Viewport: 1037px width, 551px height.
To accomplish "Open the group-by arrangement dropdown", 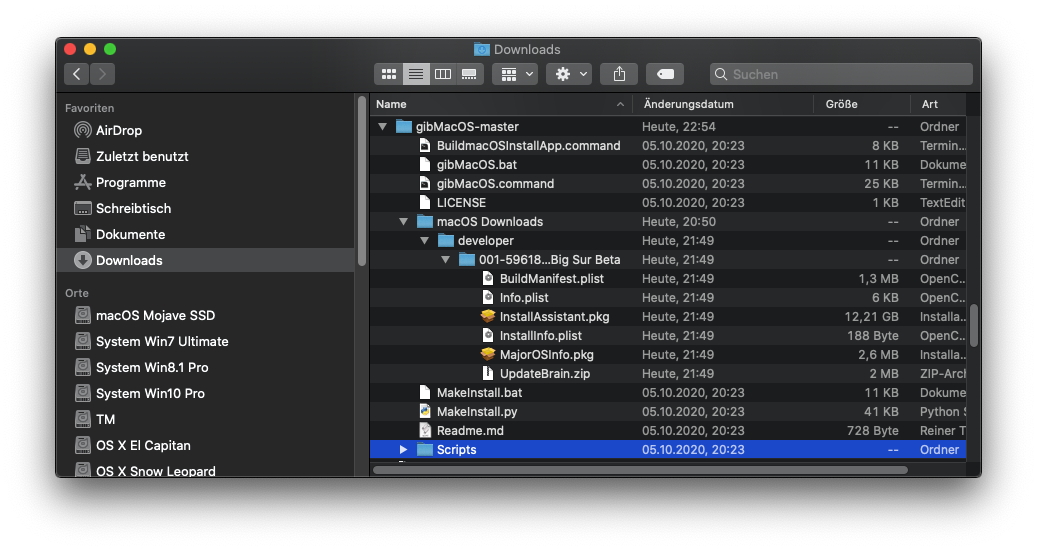I will (x=515, y=74).
